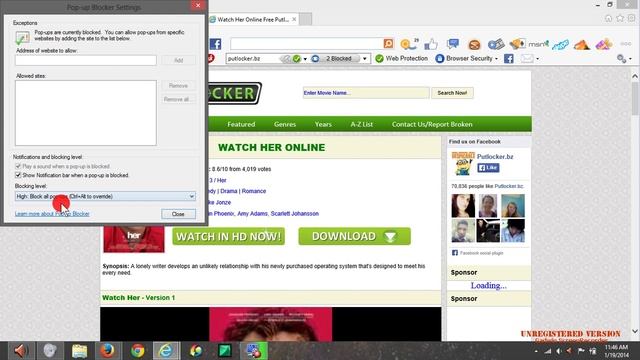Open the Featured menu item
This screenshot has height=360, width=640.
[x=241, y=124]
